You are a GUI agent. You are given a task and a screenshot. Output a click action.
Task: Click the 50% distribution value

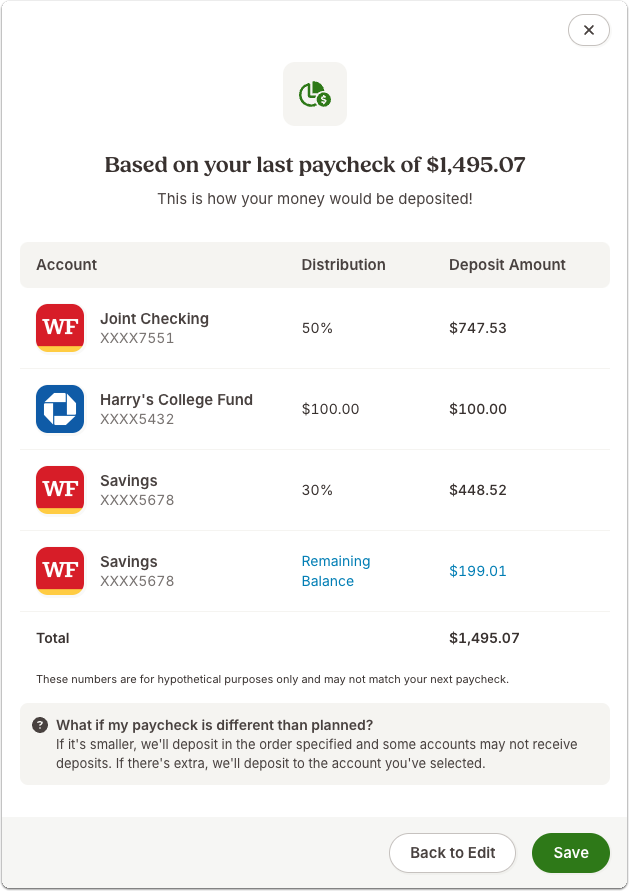pos(317,328)
